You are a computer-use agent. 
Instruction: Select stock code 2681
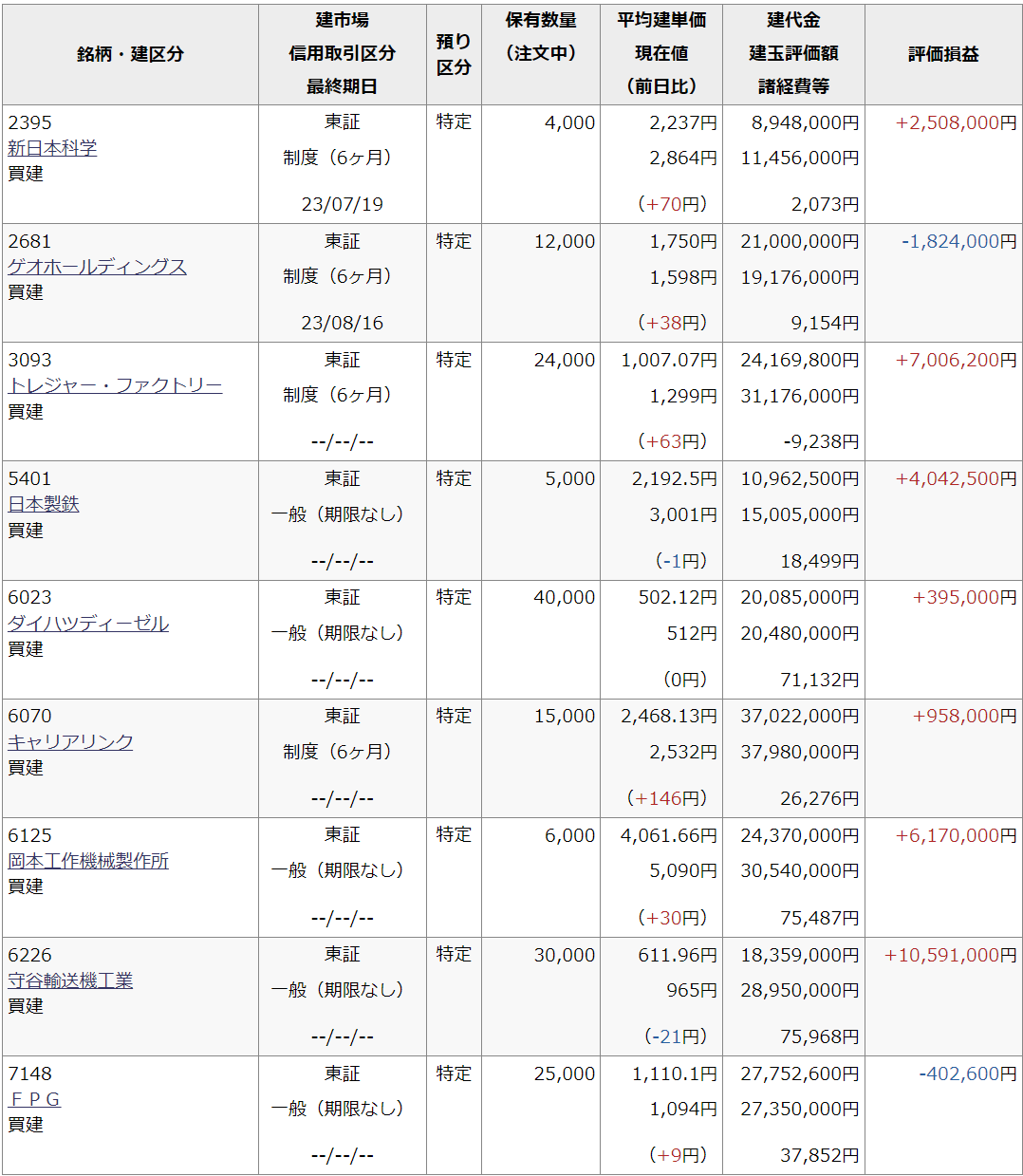[x=29, y=241]
